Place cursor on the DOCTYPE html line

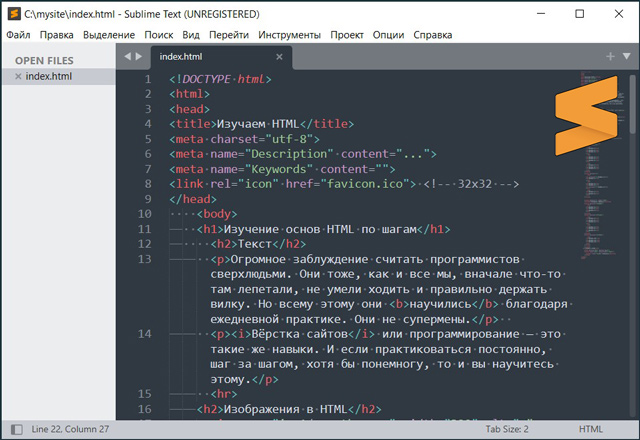220,79
